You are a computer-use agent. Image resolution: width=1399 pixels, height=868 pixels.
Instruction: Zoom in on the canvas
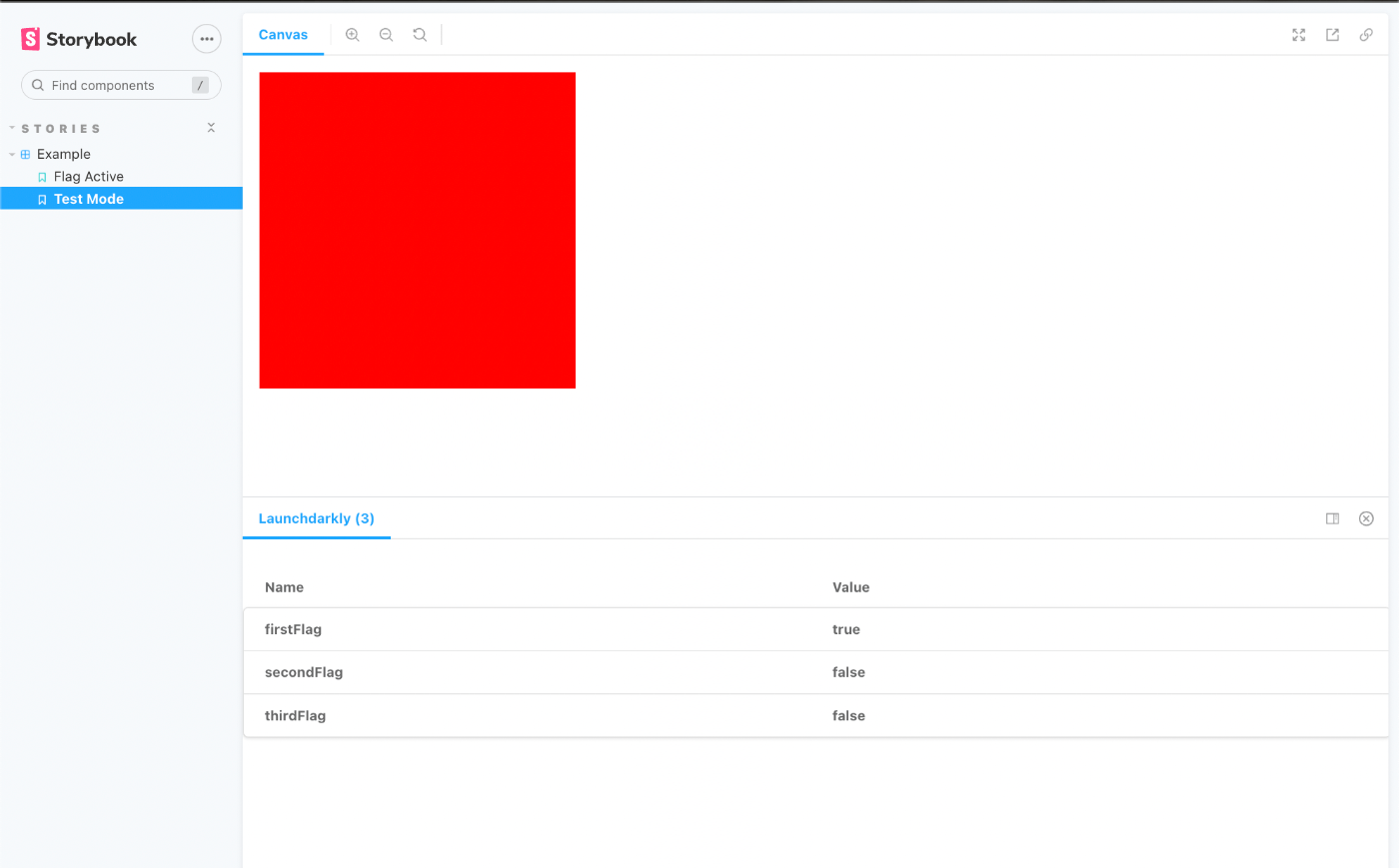[353, 34]
